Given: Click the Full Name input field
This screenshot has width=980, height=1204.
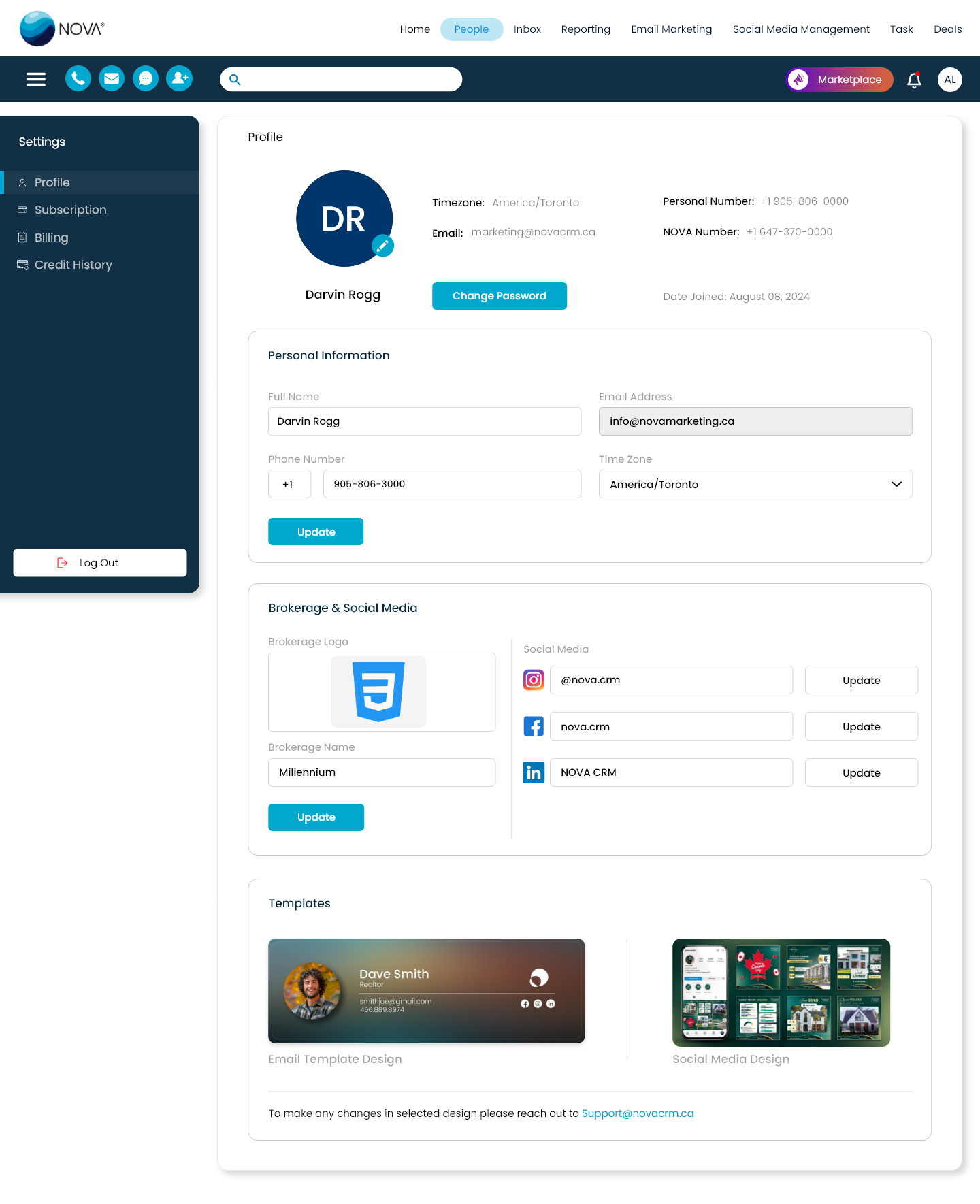Looking at the screenshot, I should pyautogui.click(x=425, y=421).
